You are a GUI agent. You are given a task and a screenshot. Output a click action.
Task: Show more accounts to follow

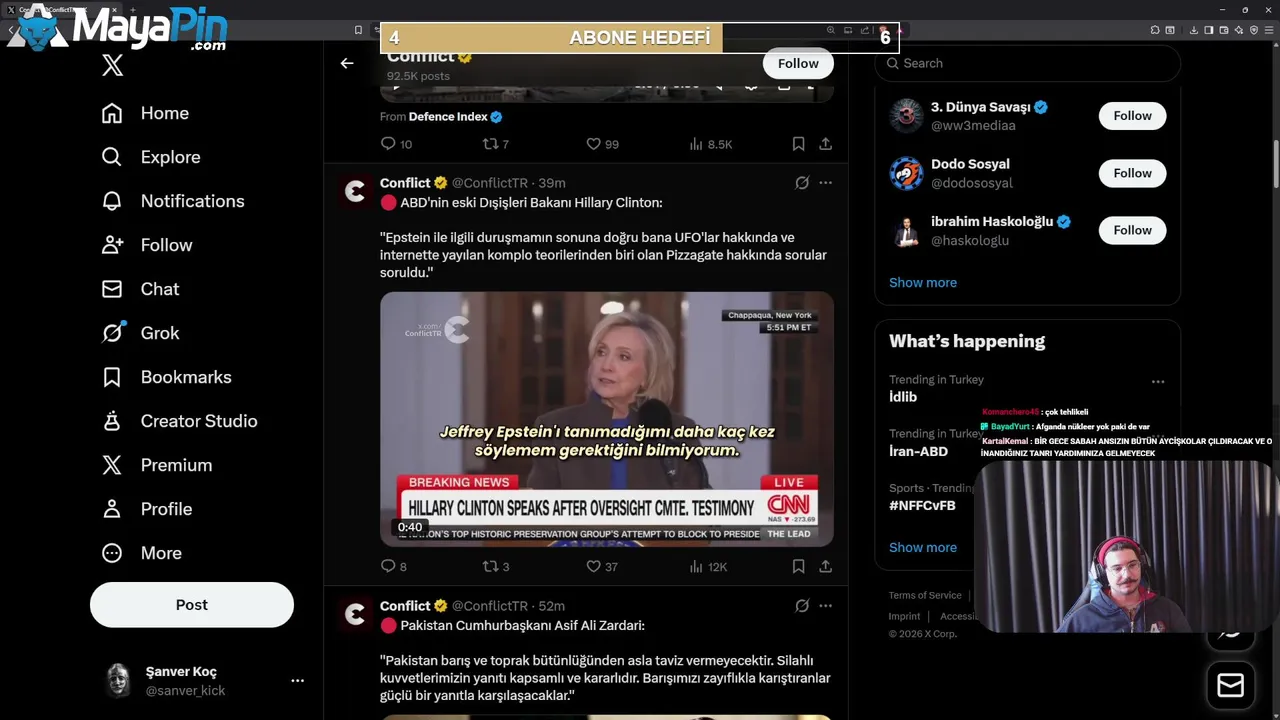pyautogui.click(x=923, y=282)
